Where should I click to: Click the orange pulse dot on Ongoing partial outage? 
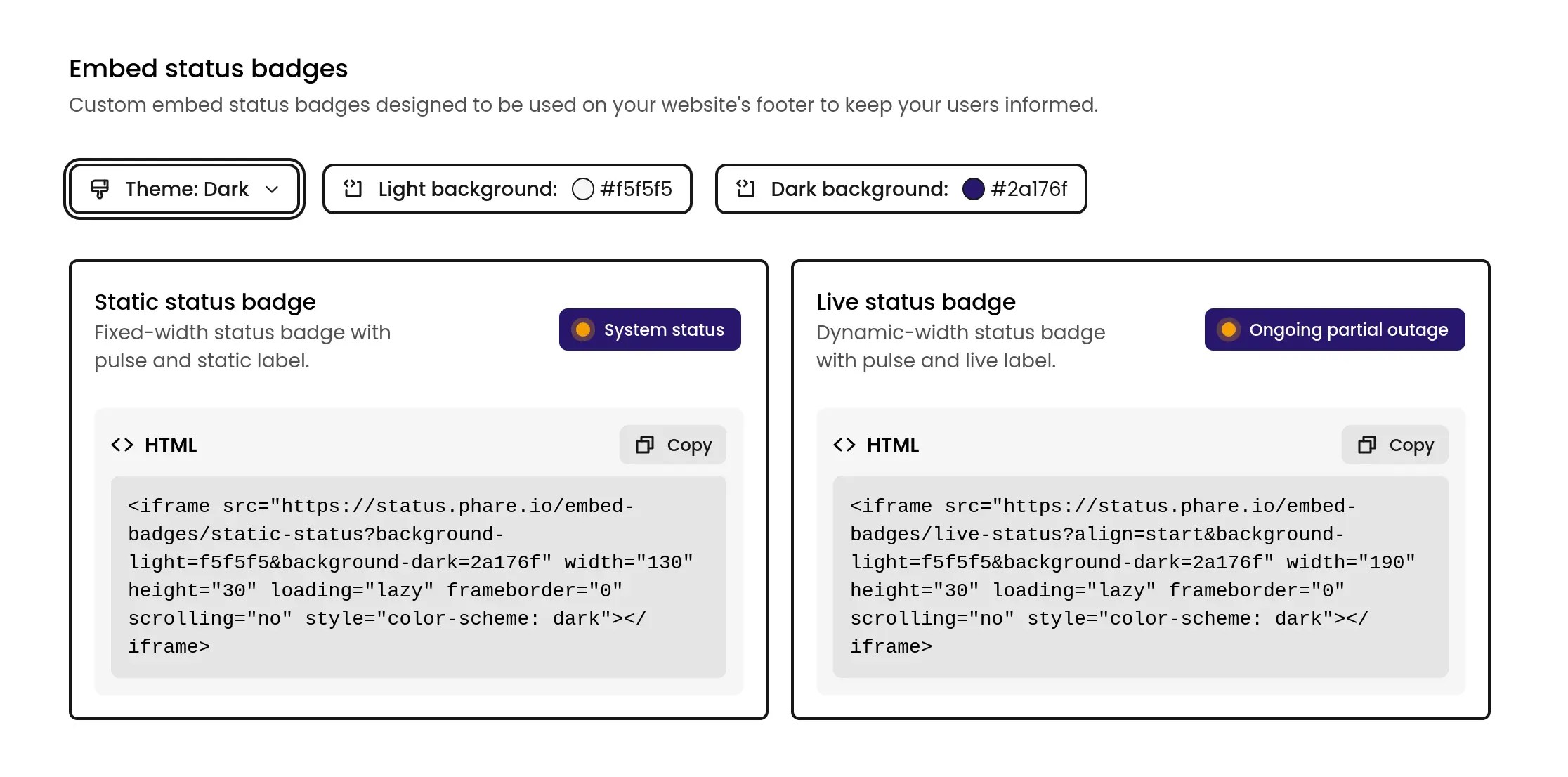(1229, 329)
